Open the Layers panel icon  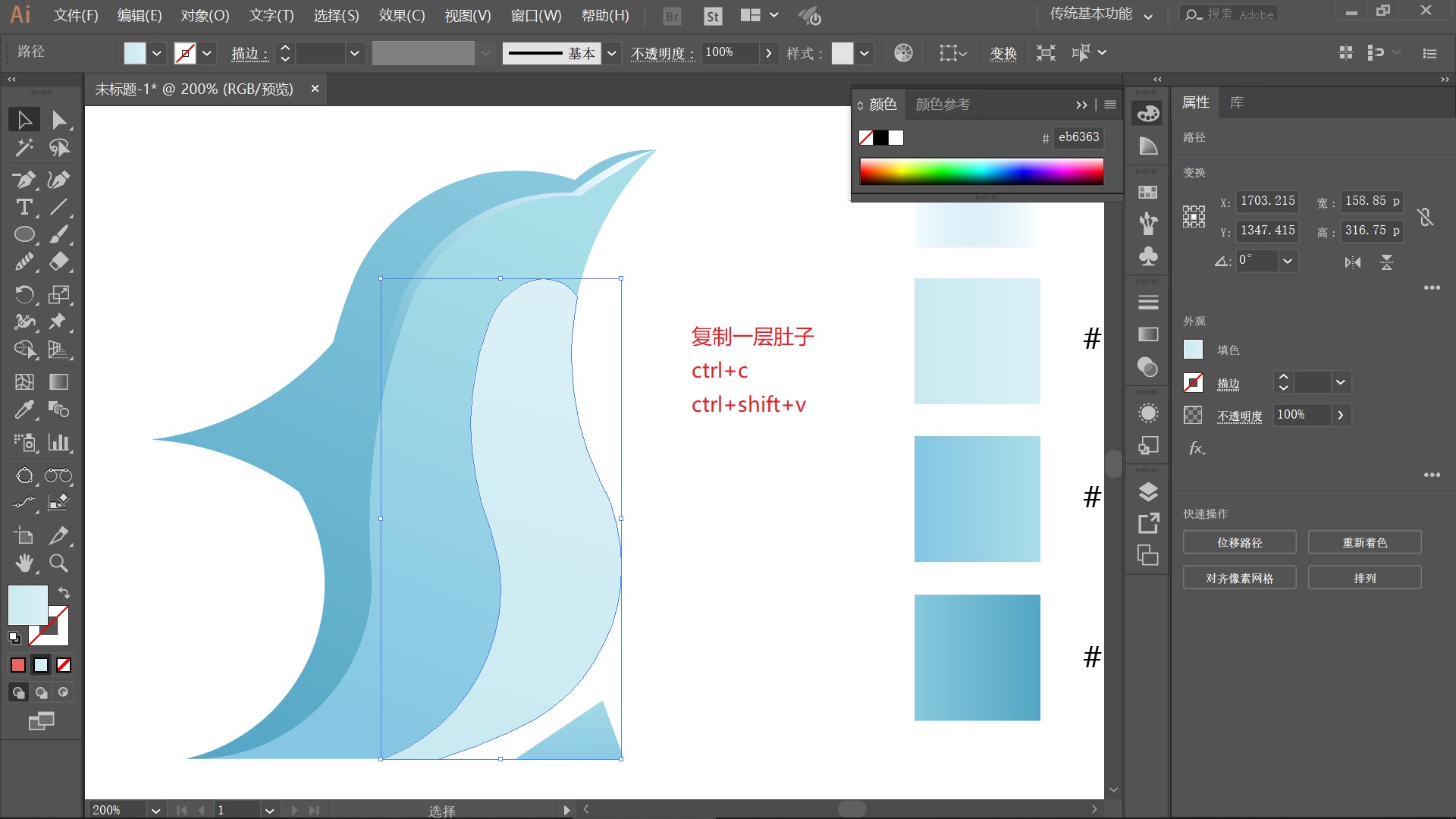click(1148, 492)
